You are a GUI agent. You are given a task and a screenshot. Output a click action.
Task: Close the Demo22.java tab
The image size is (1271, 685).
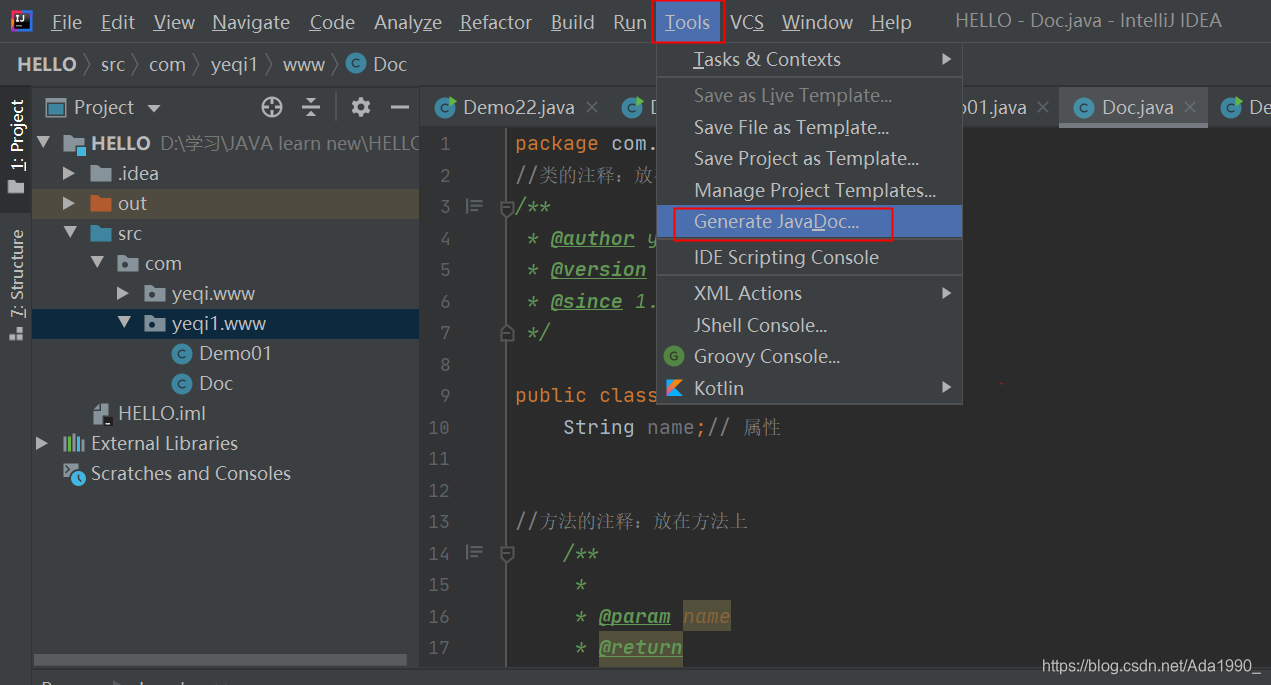[593, 107]
